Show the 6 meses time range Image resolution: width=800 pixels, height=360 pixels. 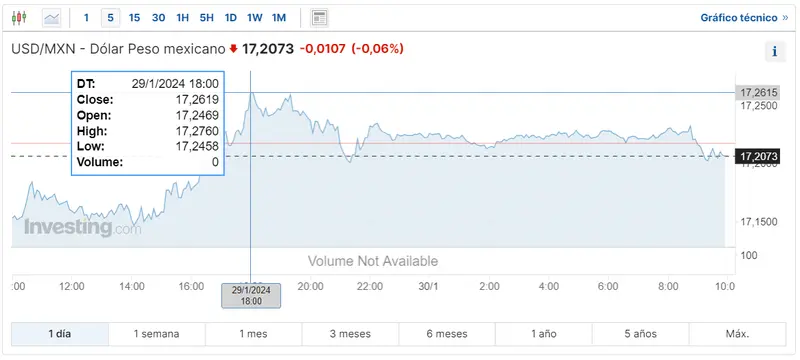pyautogui.click(x=447, y=335)
